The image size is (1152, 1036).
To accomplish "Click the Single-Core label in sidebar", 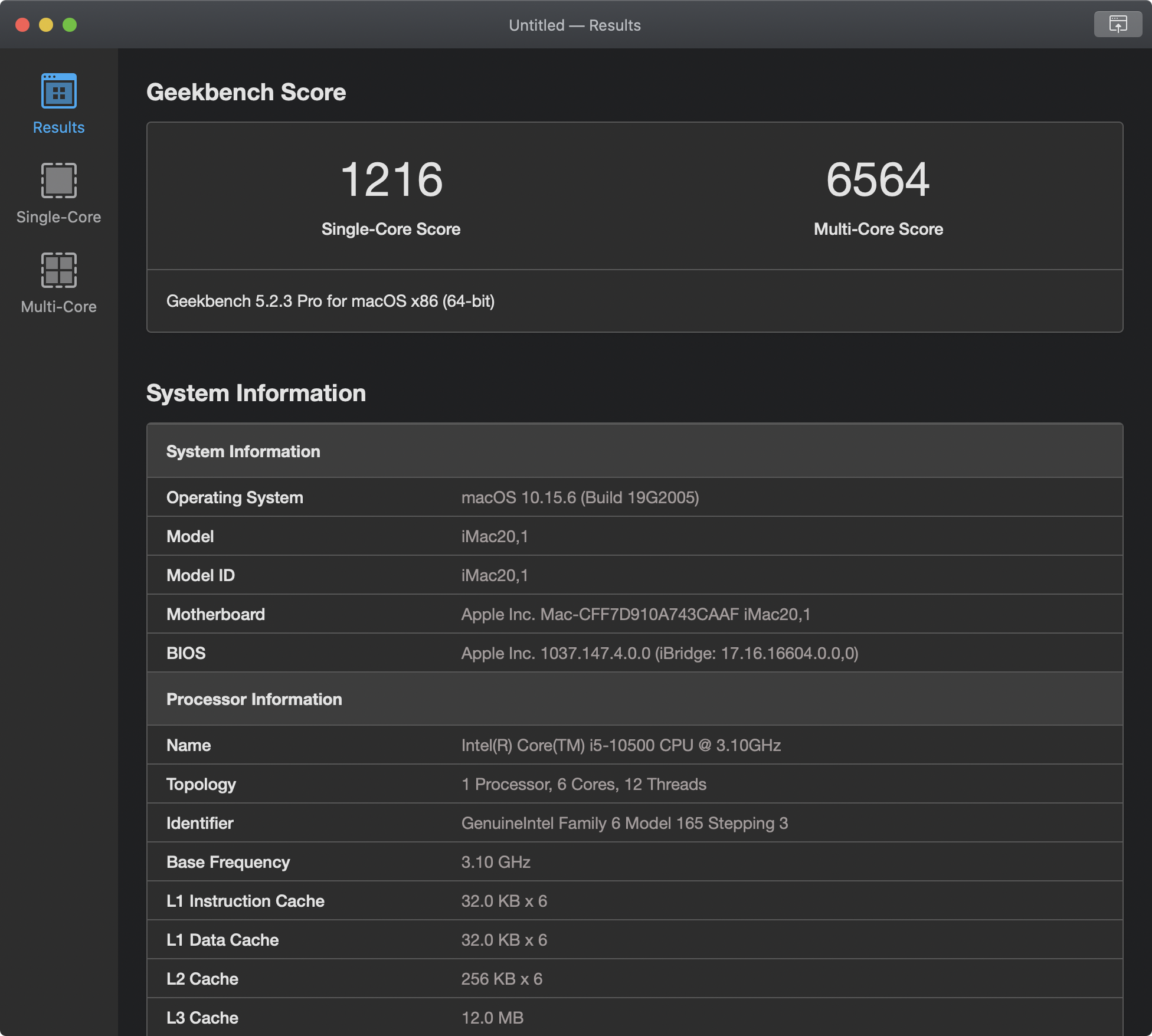I will [58, 217].
